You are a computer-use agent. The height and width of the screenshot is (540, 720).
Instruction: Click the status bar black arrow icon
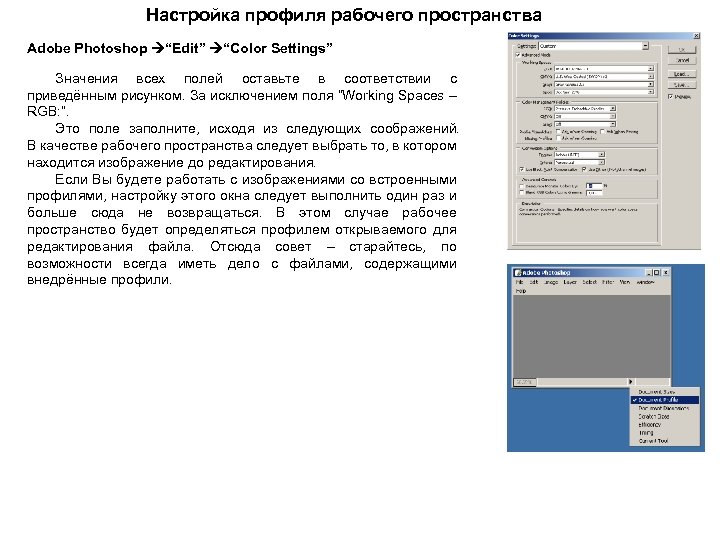pos(630,382)
